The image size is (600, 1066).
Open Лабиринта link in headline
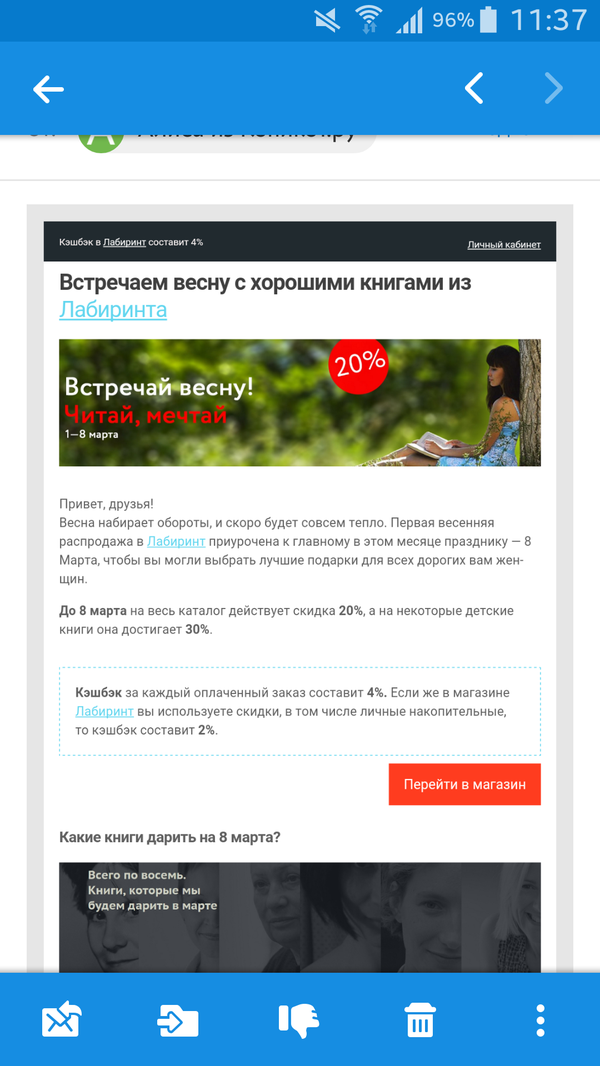click(113, 310)
